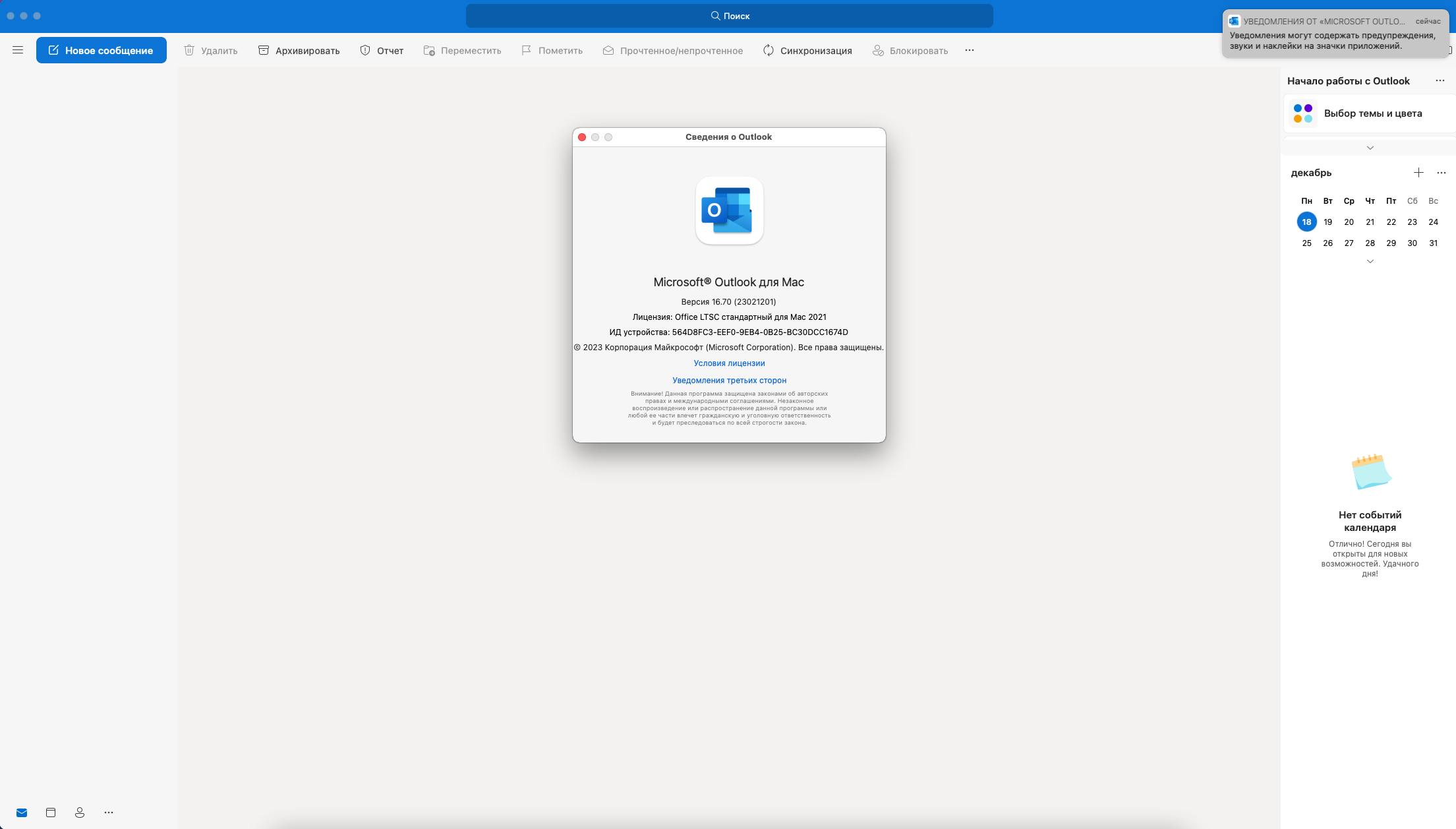
Task: Select December 22 in the mini calendar
Action: click(x=1391, y=222)
